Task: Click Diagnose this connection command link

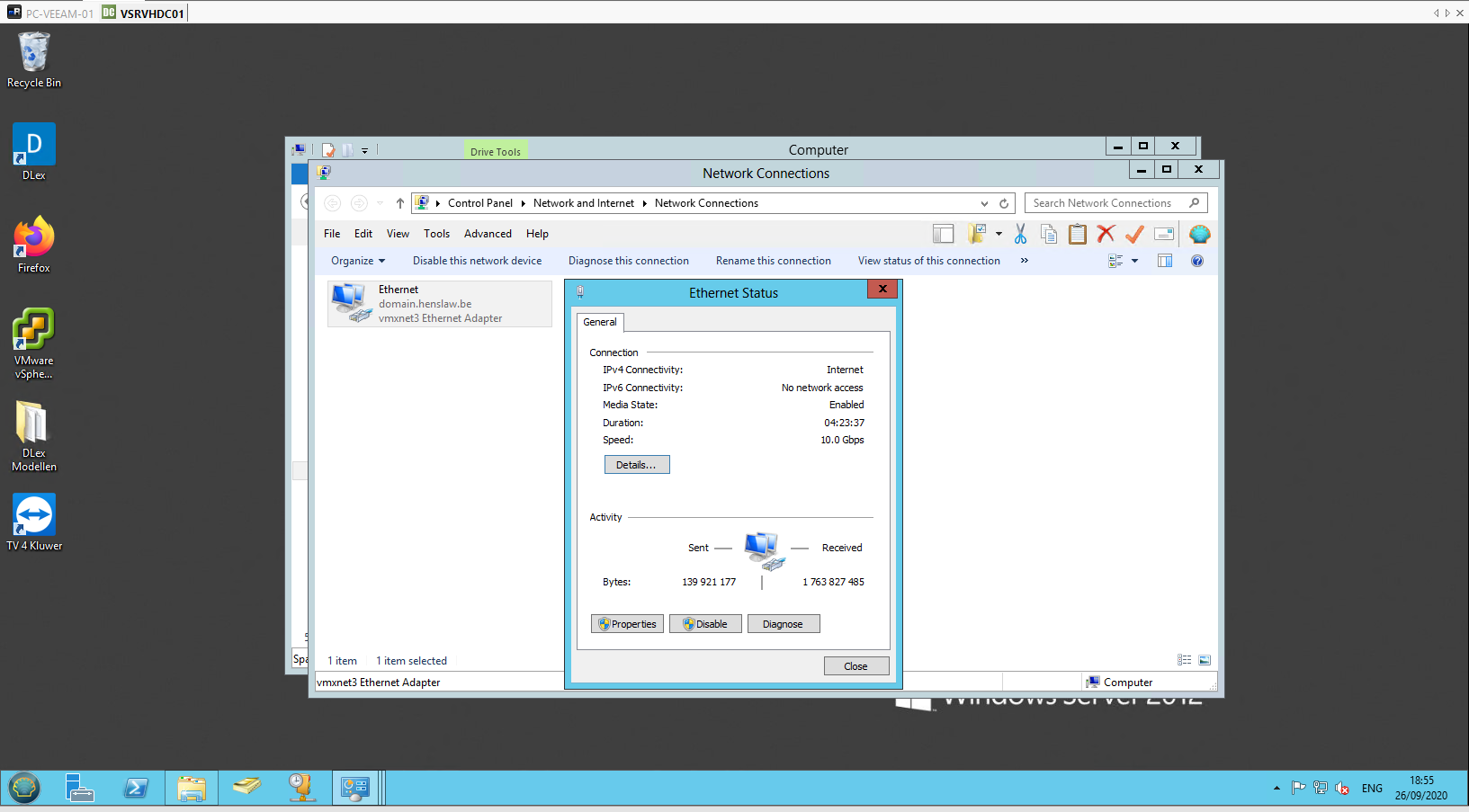Action: [x=628, y=260]
